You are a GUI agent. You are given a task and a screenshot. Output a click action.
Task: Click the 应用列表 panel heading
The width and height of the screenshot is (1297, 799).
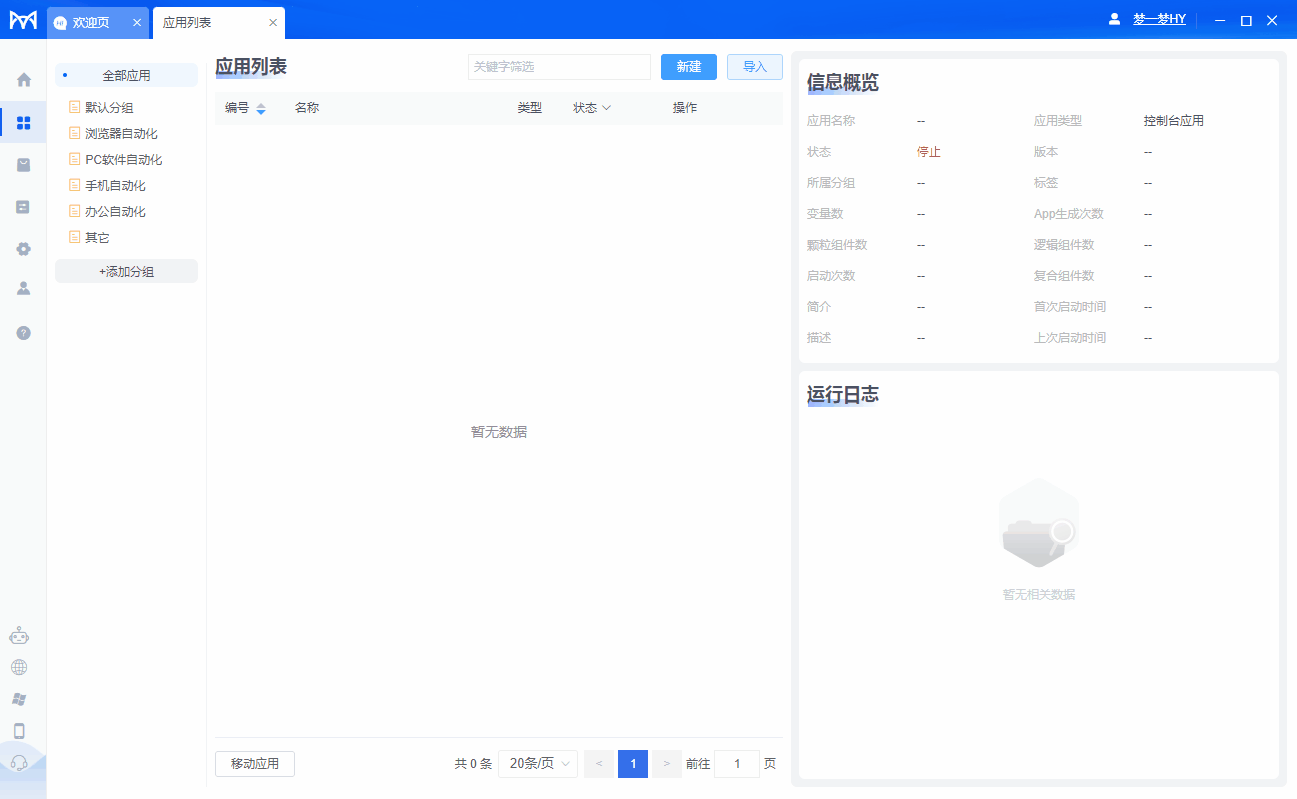251,67
